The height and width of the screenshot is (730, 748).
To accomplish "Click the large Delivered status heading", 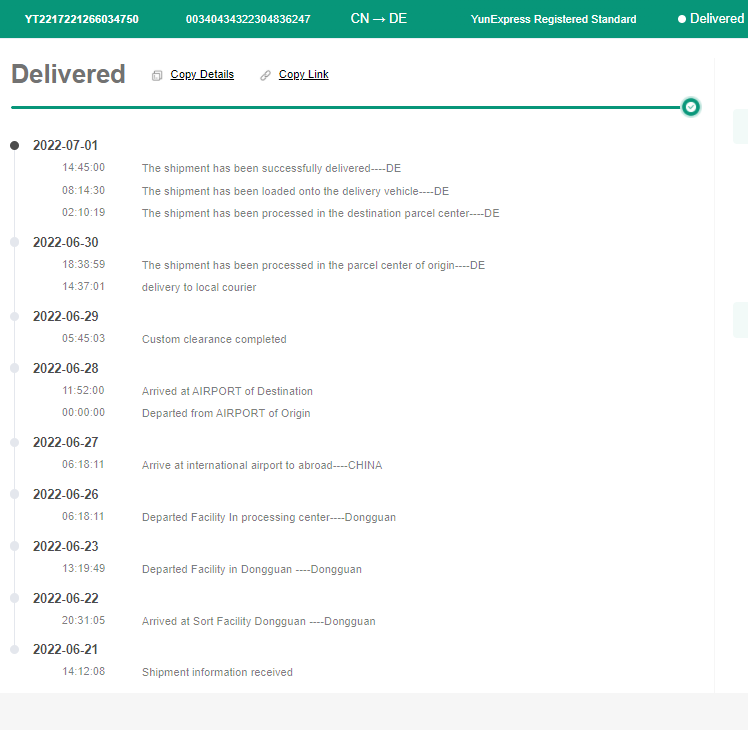I will point(68,74).
